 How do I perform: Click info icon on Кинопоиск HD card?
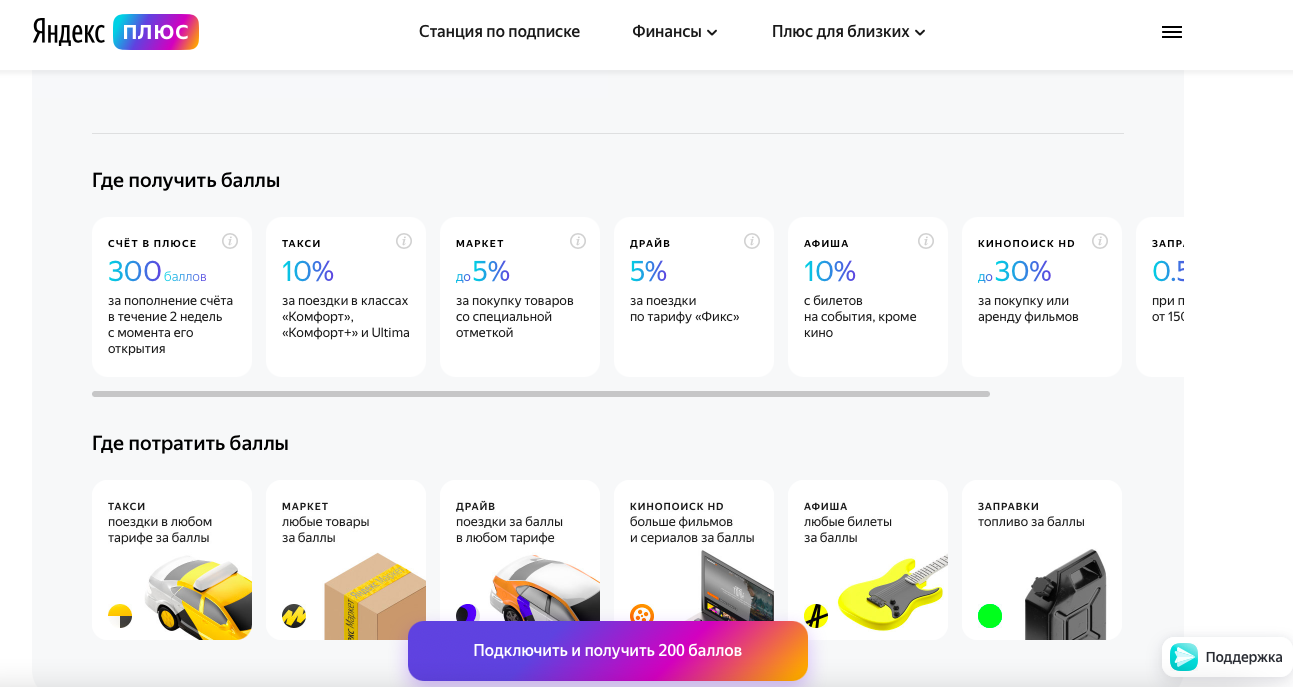[1100, 241]
